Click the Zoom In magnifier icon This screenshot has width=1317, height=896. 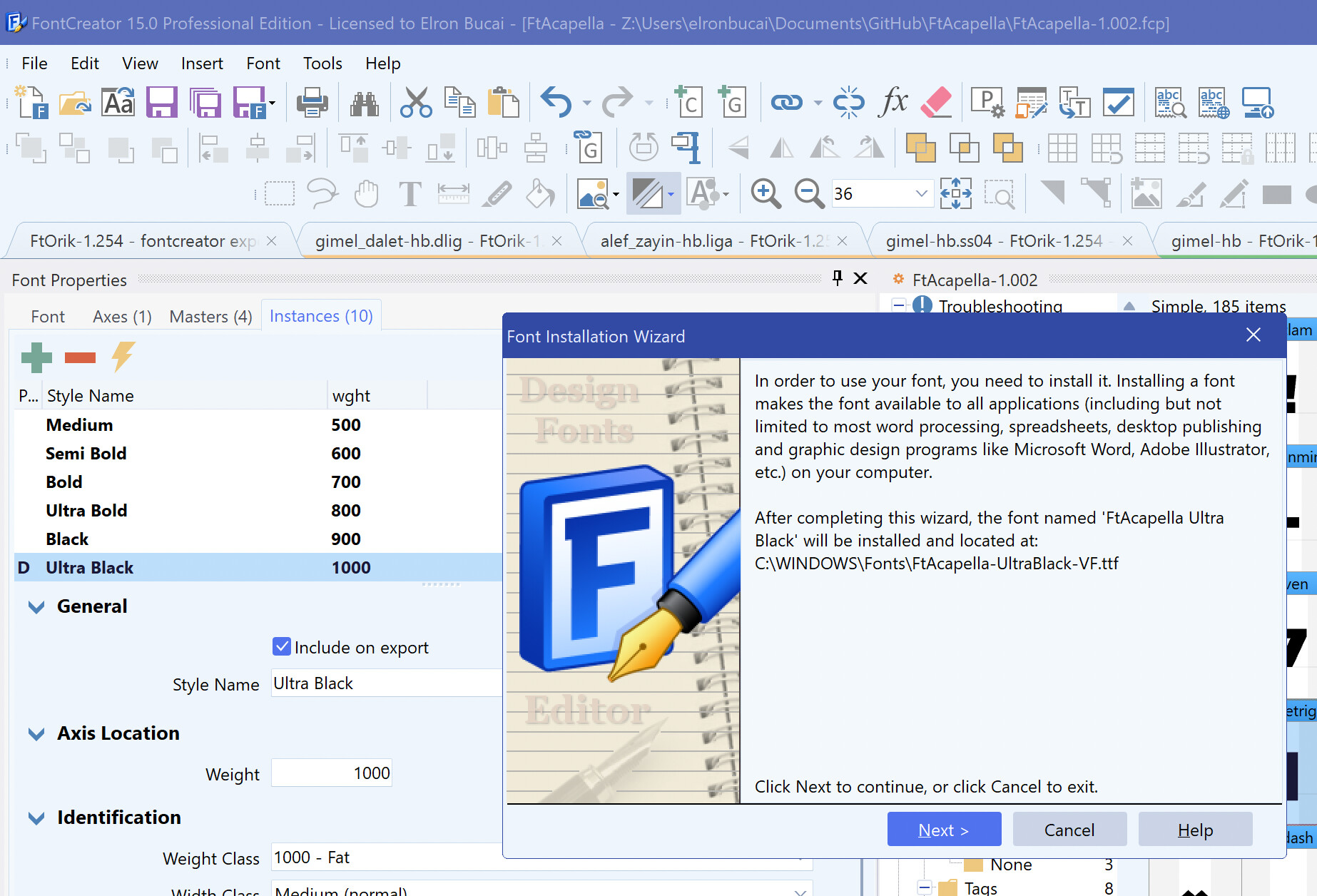pyautogui.click(x=766, y=193)
